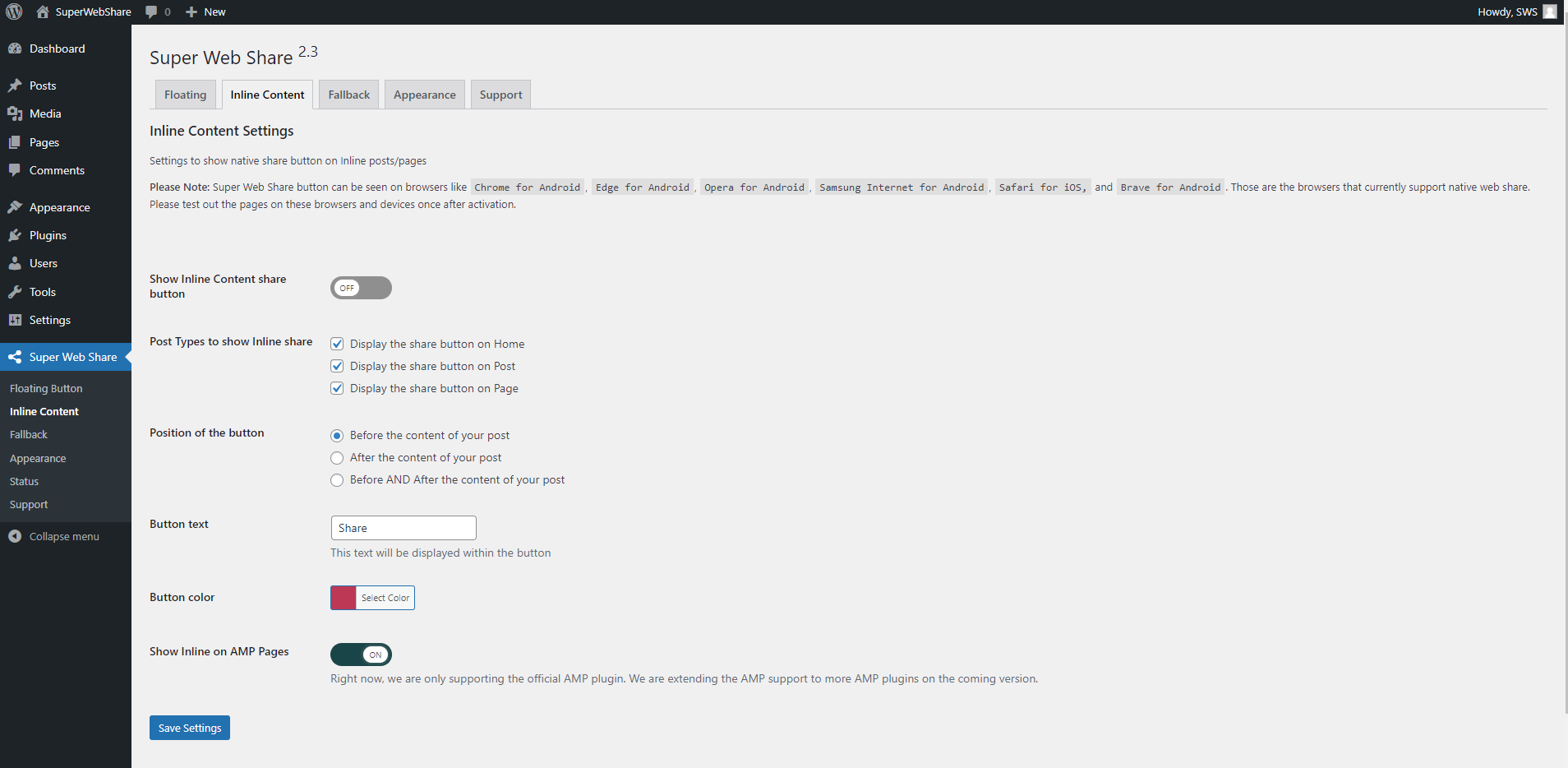Open the WordPress logo menu
The image size is (1568, 768).
point(14,12)
